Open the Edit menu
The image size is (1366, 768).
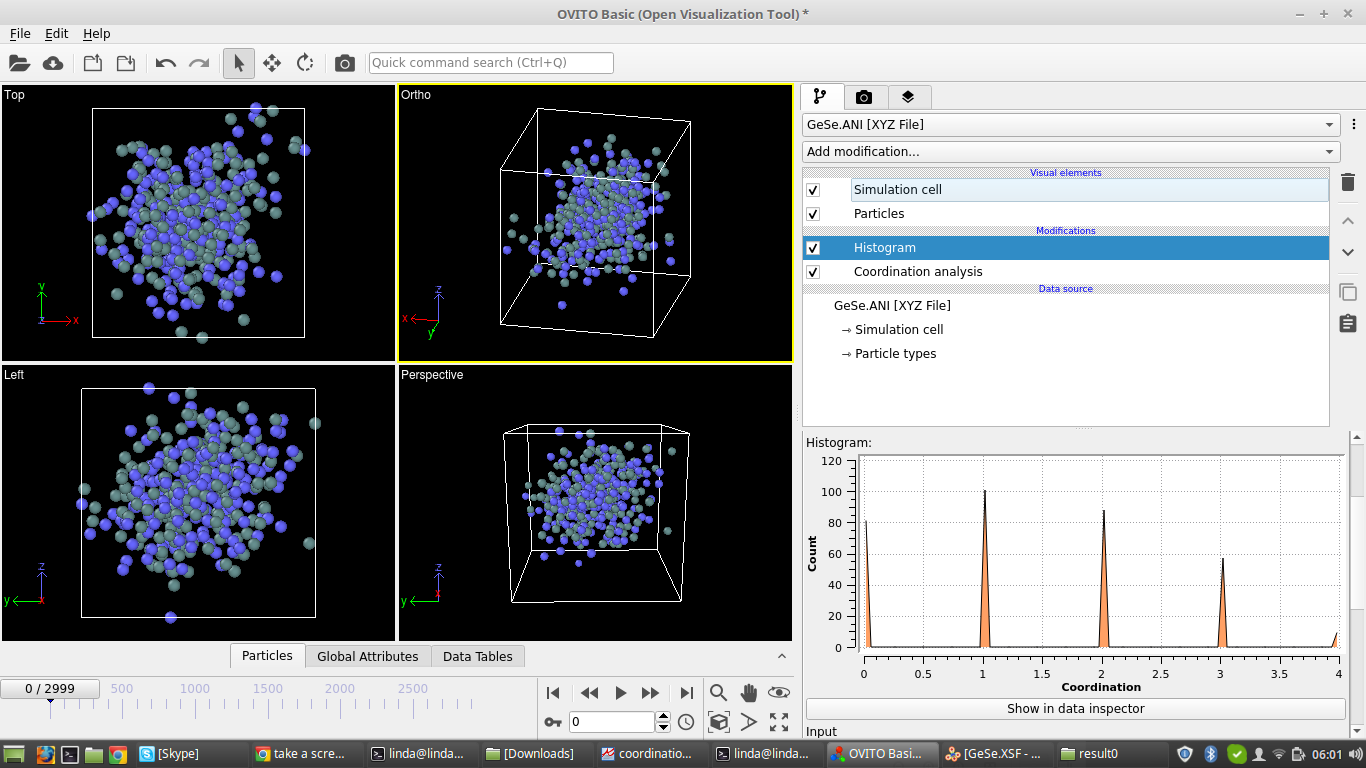point(56,33)
